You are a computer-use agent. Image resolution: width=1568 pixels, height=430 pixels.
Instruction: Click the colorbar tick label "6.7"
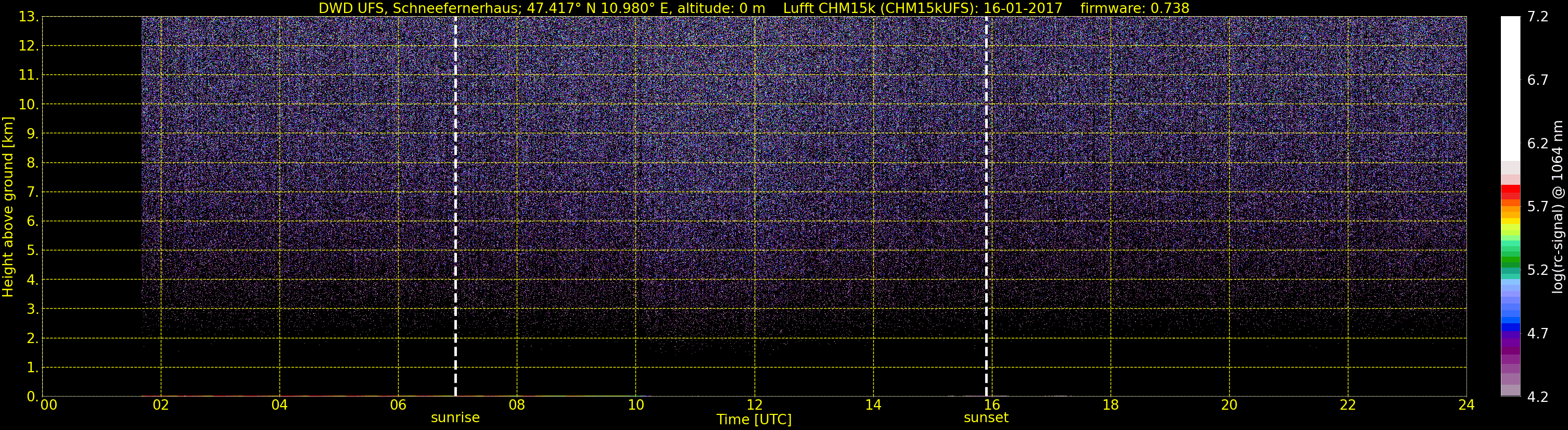(x=1538, y=80)
